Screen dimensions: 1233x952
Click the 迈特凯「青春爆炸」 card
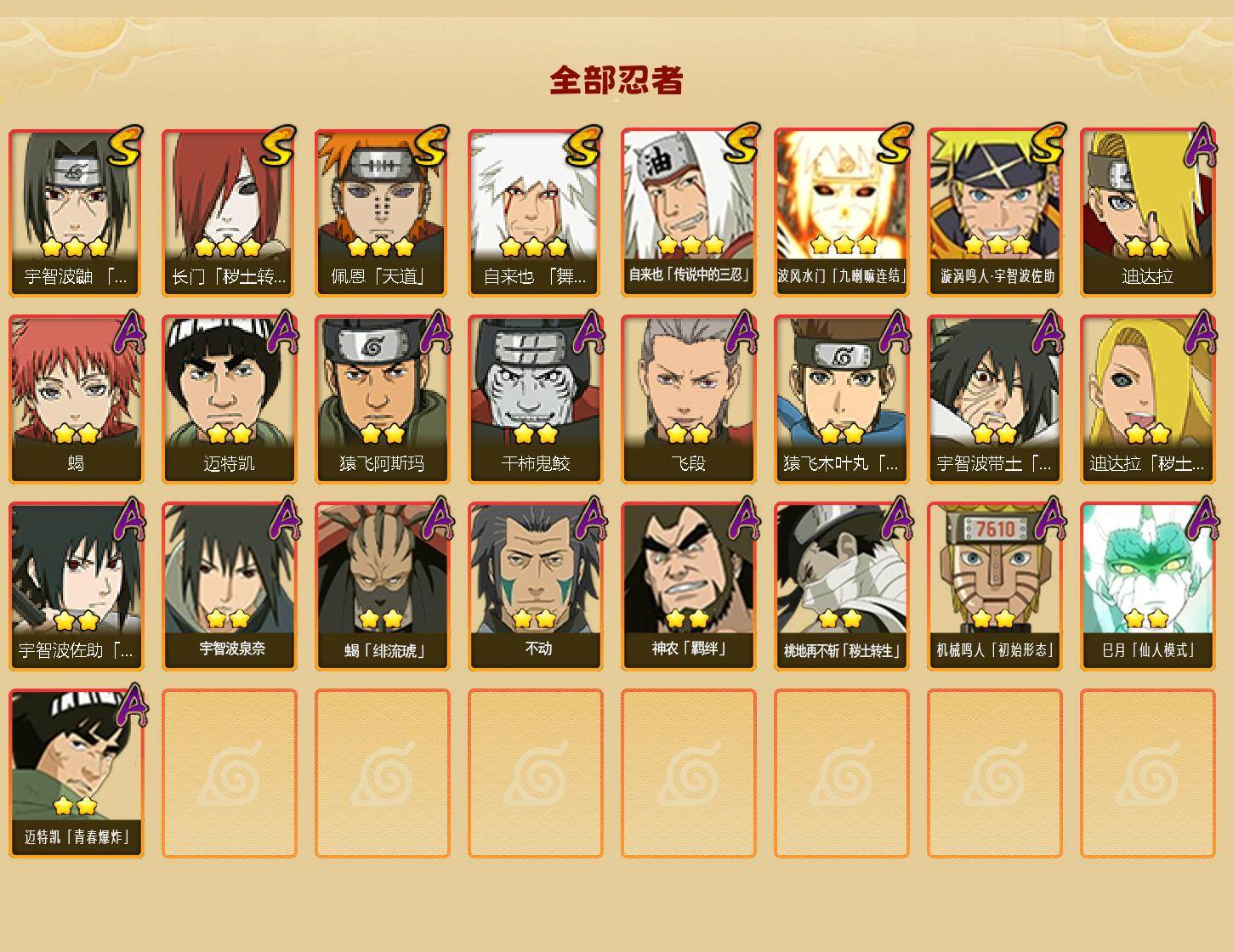click(x=76, y=773)
